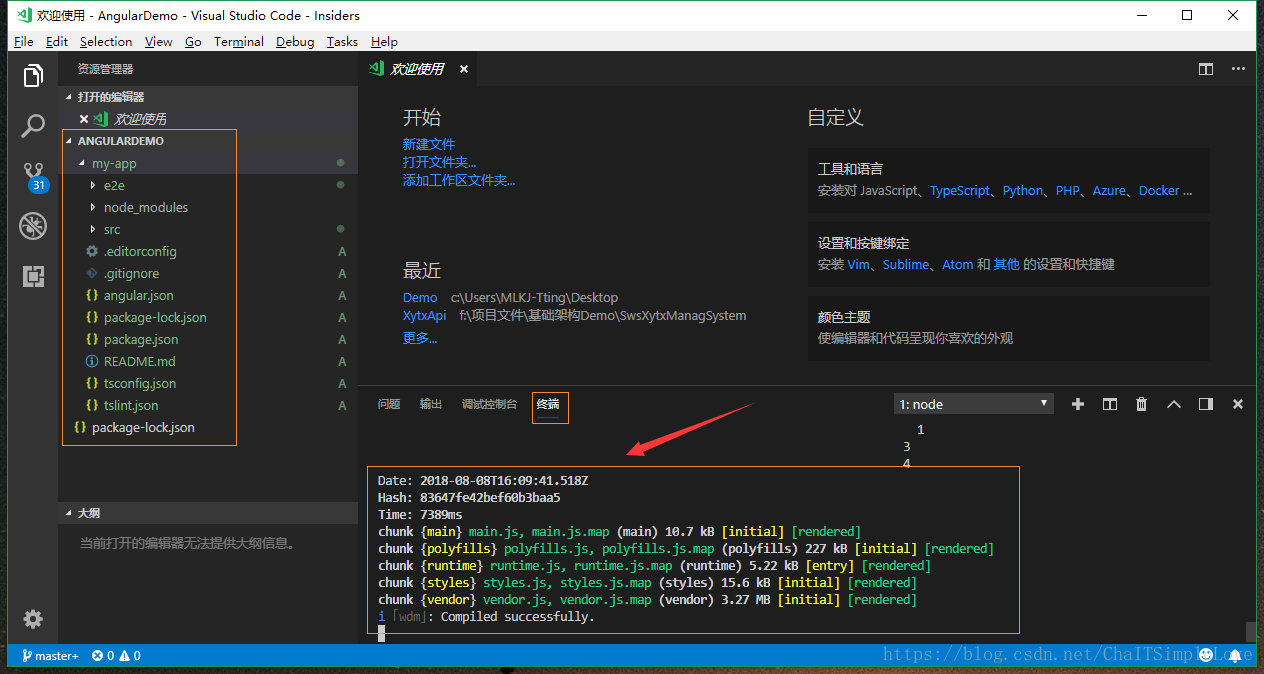This screenshot has width=1264, height=674.
Task: Open the errors and warnings status item
Action: coord(116,656)
